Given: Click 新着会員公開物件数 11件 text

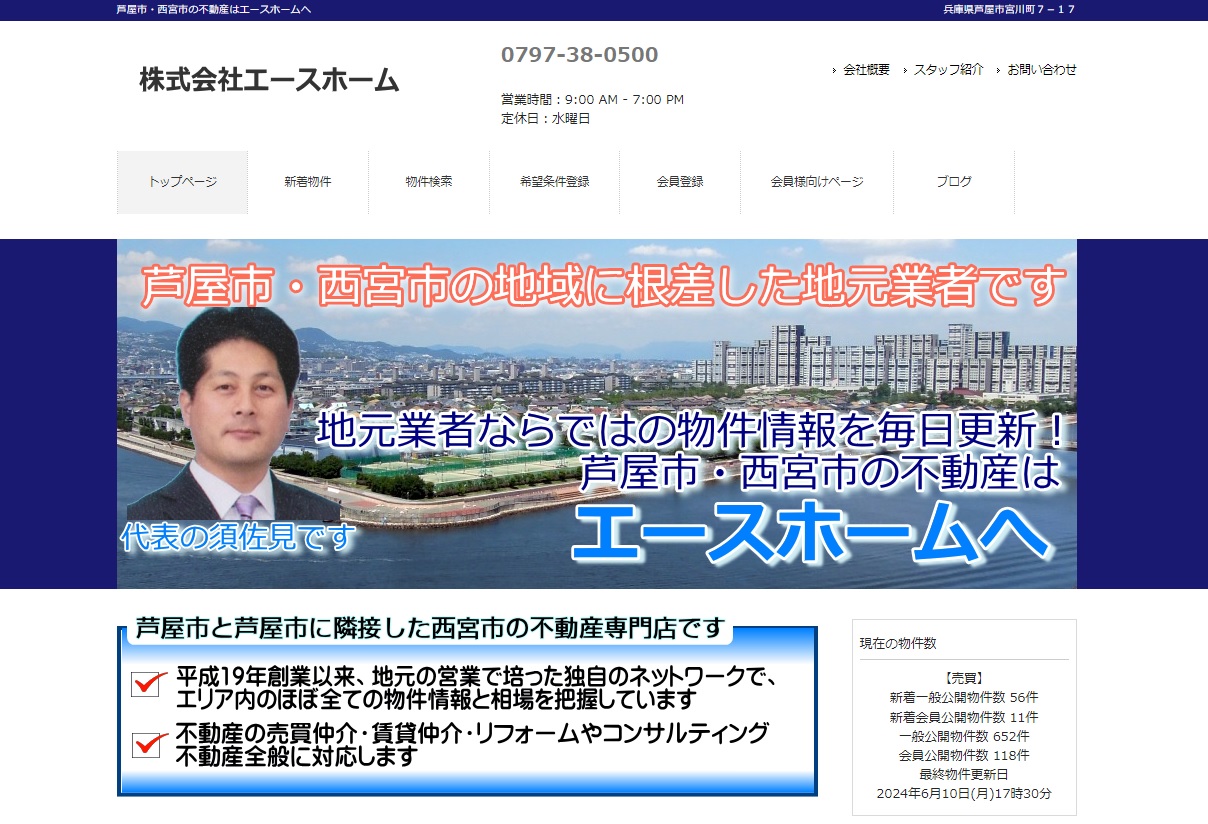Looking at the screenshot, I should (x=964, y=717).
